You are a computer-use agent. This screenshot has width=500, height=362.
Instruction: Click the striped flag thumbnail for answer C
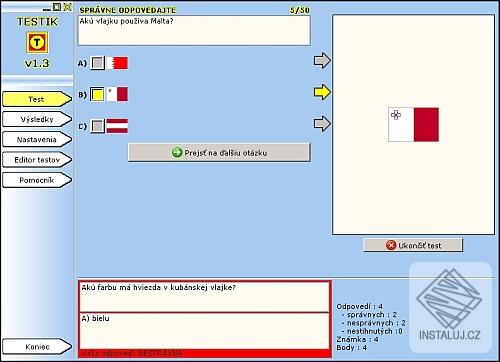click(x=117, y=126)
